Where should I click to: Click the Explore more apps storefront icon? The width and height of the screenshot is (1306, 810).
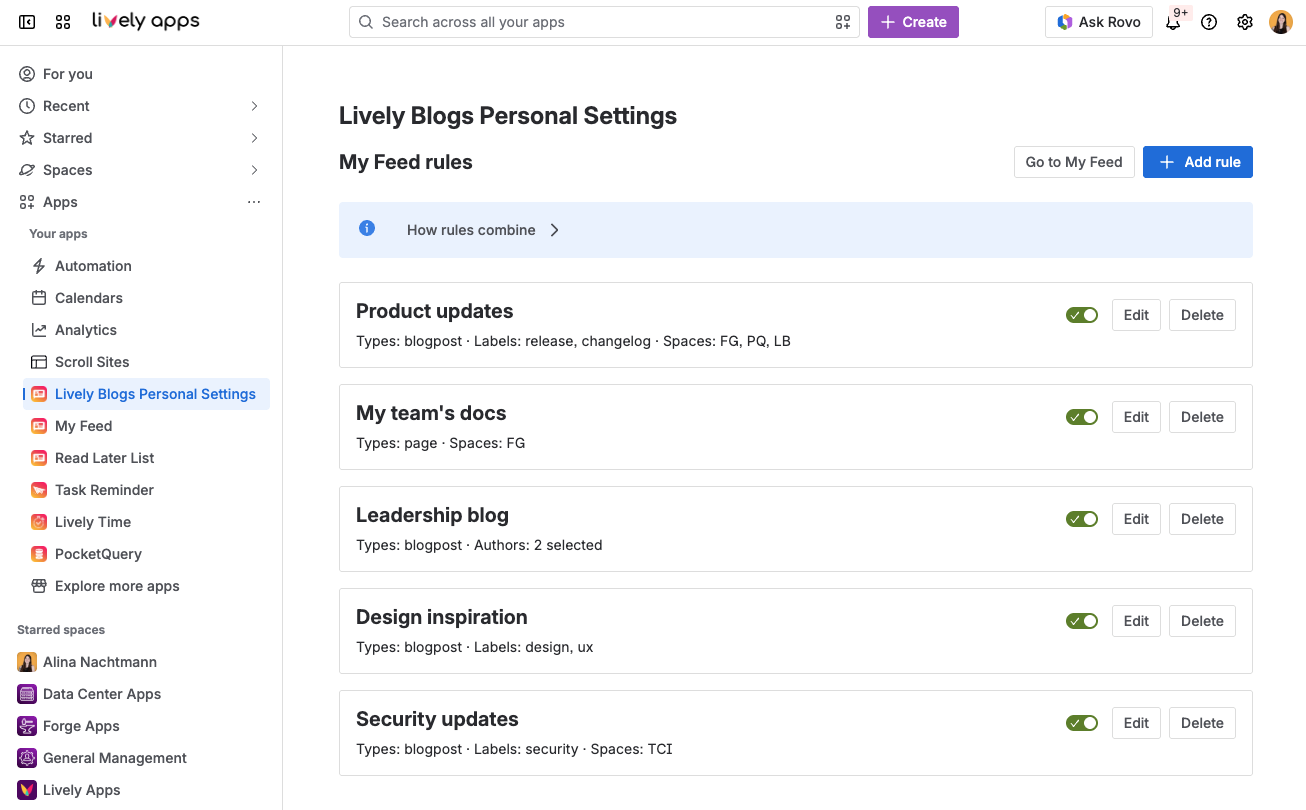[39, 586]
